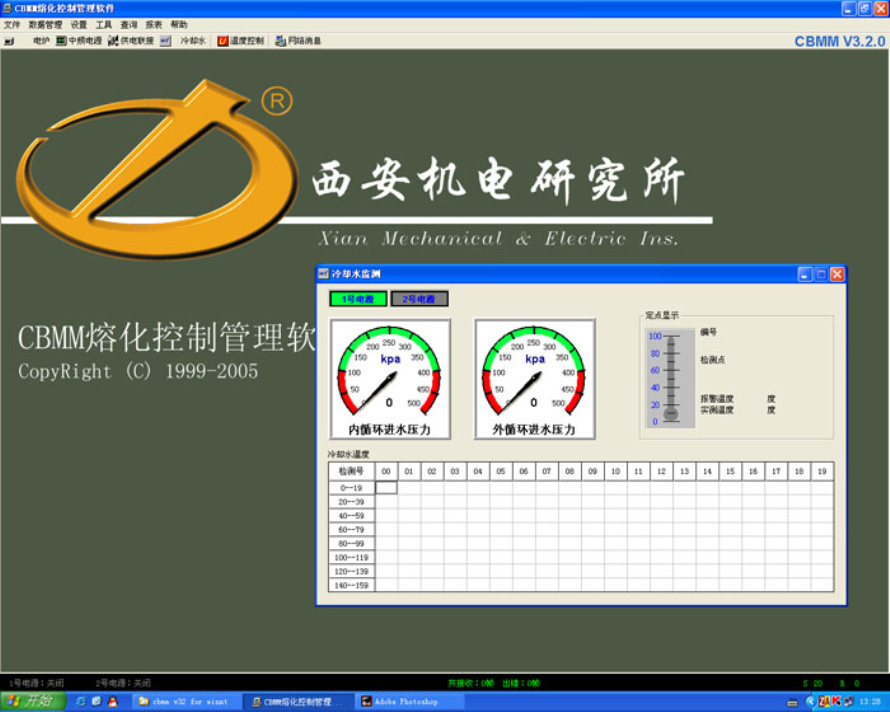Viewport: 890px width, 712px height.
Task: Open the 文件 menu
Action: click(12, 24)
